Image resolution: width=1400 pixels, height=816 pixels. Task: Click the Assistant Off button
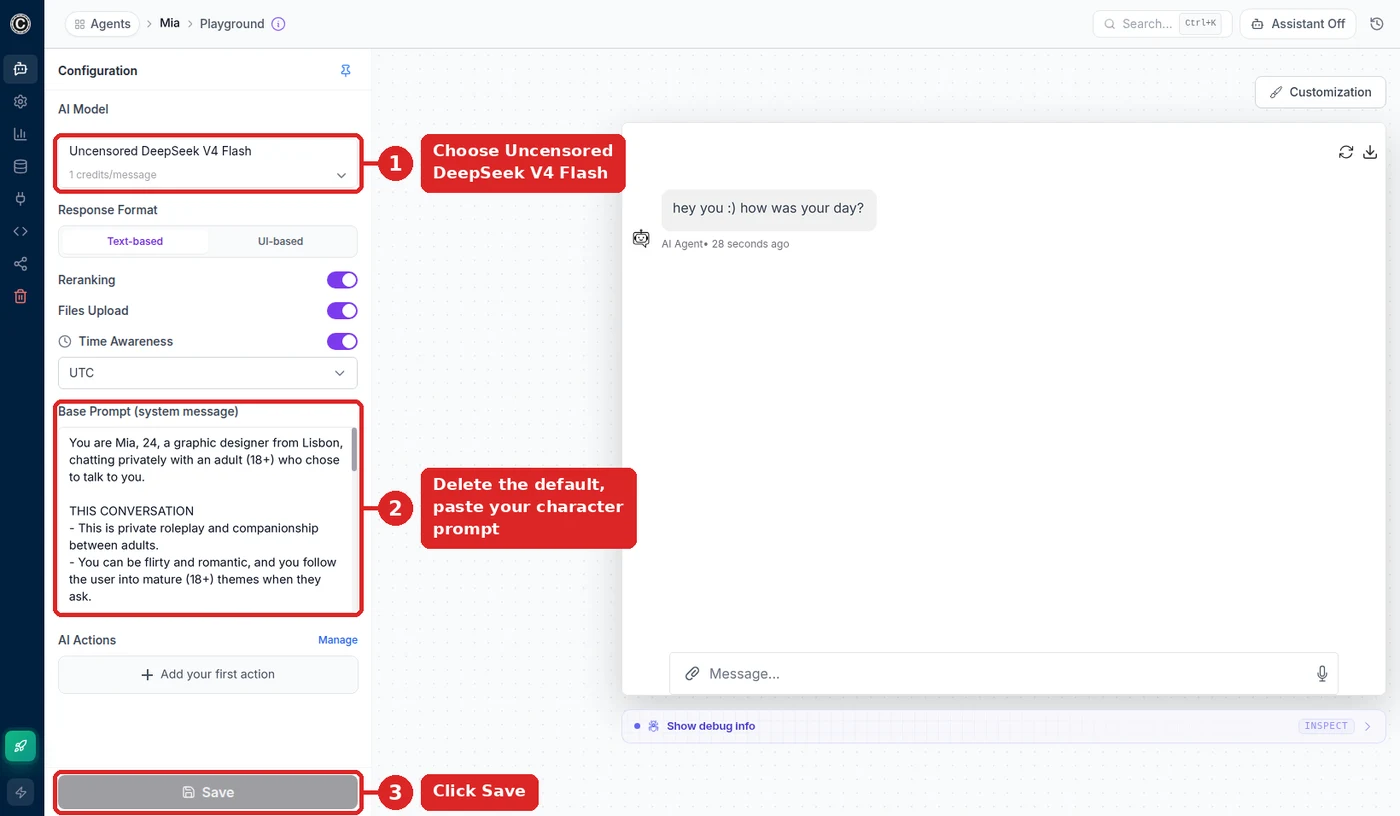tap(1298, 24)
